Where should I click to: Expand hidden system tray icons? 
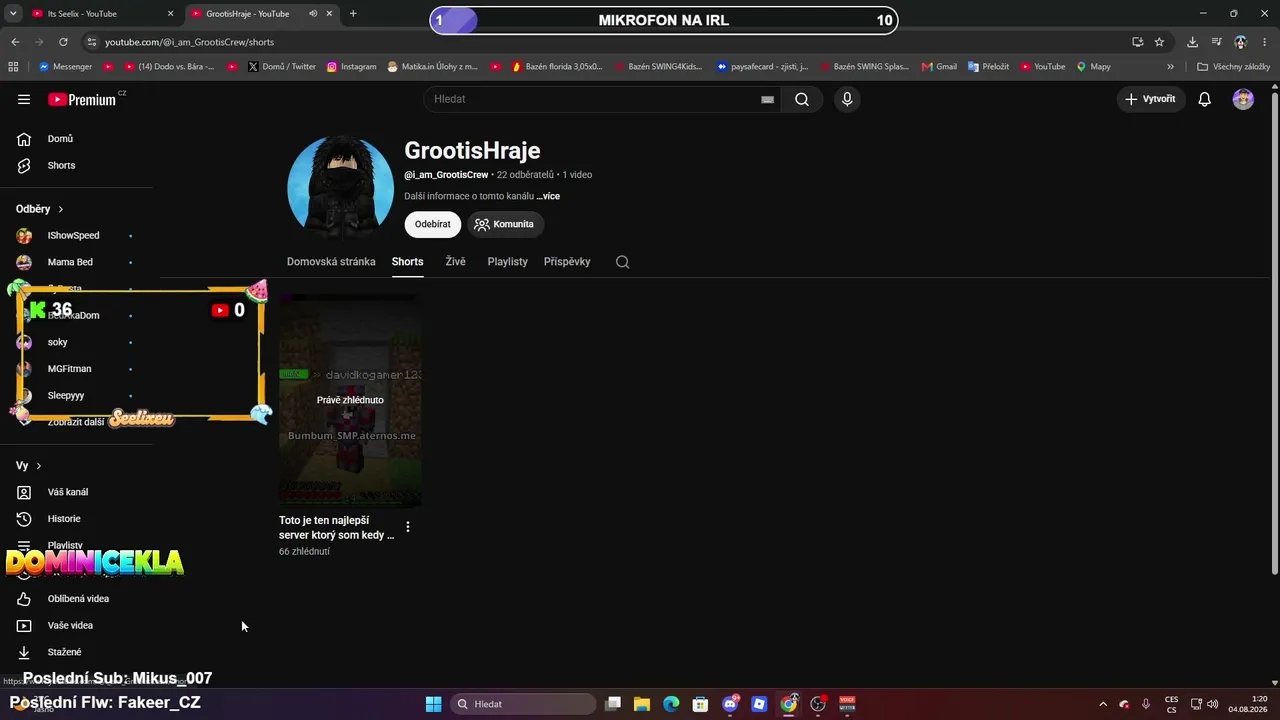tap(1103, 704)
